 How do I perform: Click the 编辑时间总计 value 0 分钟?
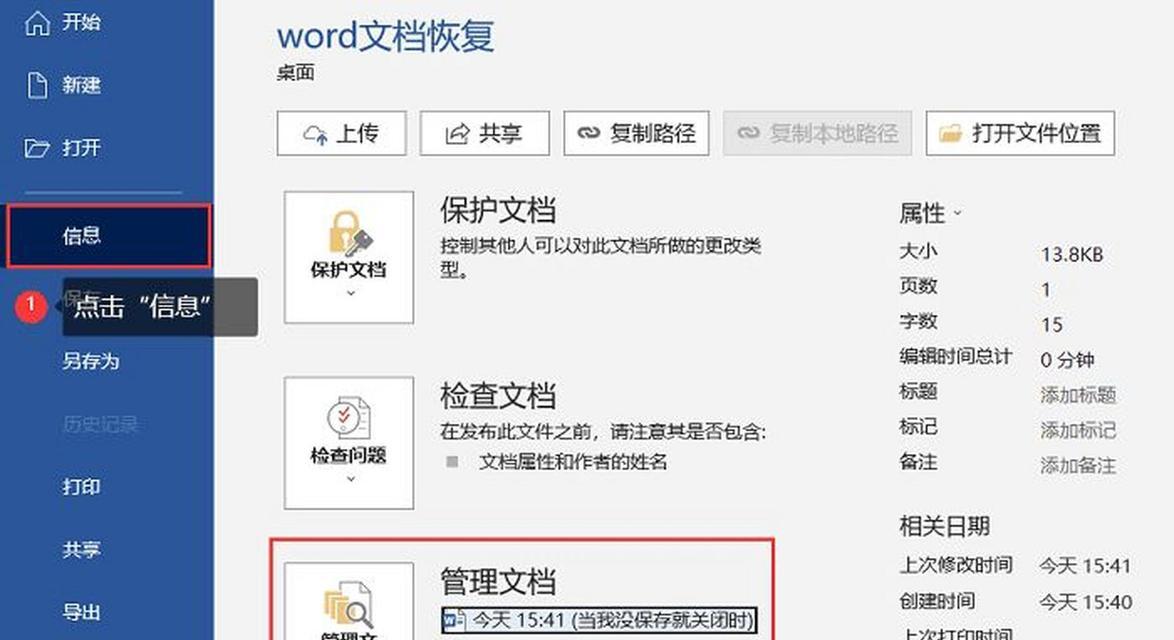(1068, 360)
